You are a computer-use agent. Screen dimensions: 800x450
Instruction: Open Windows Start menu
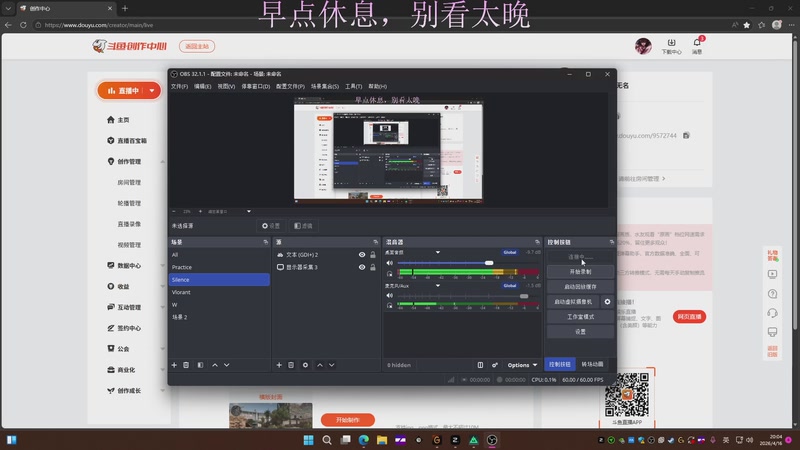[308, 440]
